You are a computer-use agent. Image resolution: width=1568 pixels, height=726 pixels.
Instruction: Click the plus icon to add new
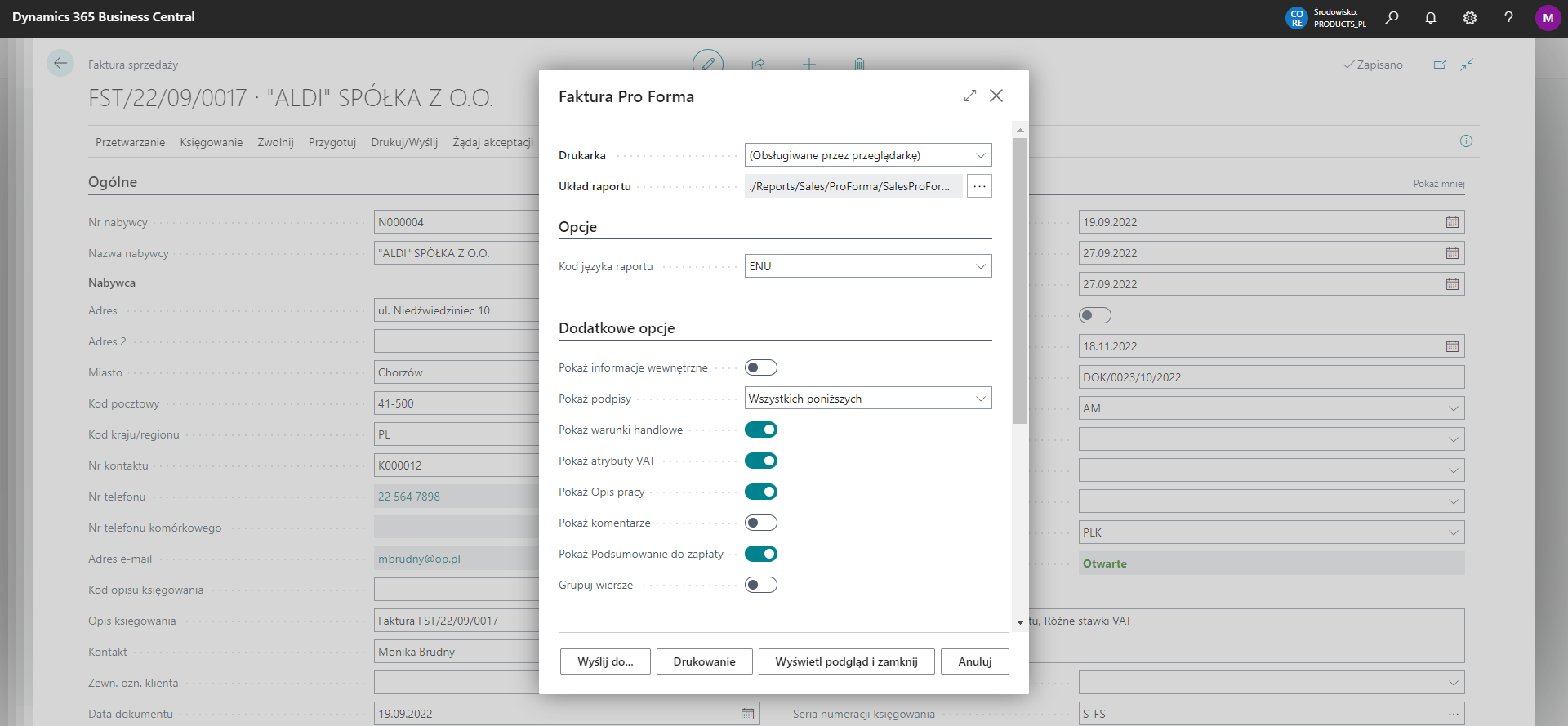808,64
